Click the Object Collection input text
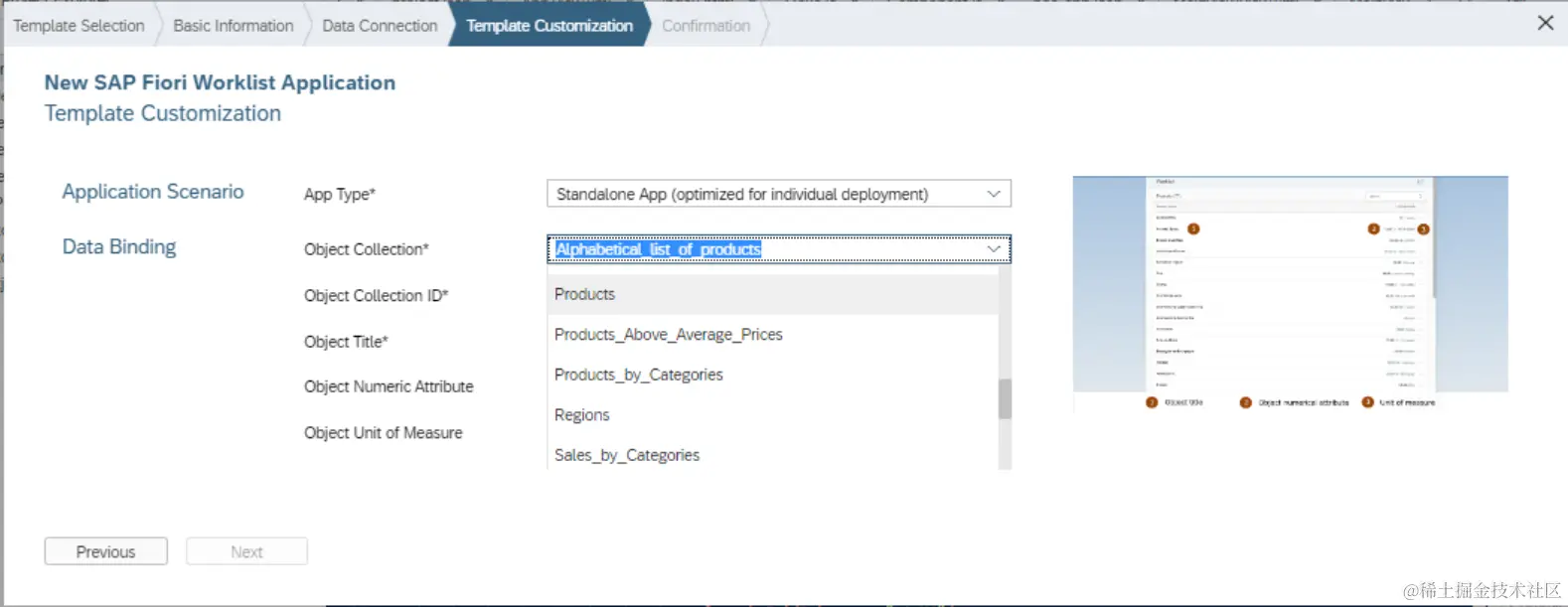This screenshot has height=607, width=1568. pos(658,249)
